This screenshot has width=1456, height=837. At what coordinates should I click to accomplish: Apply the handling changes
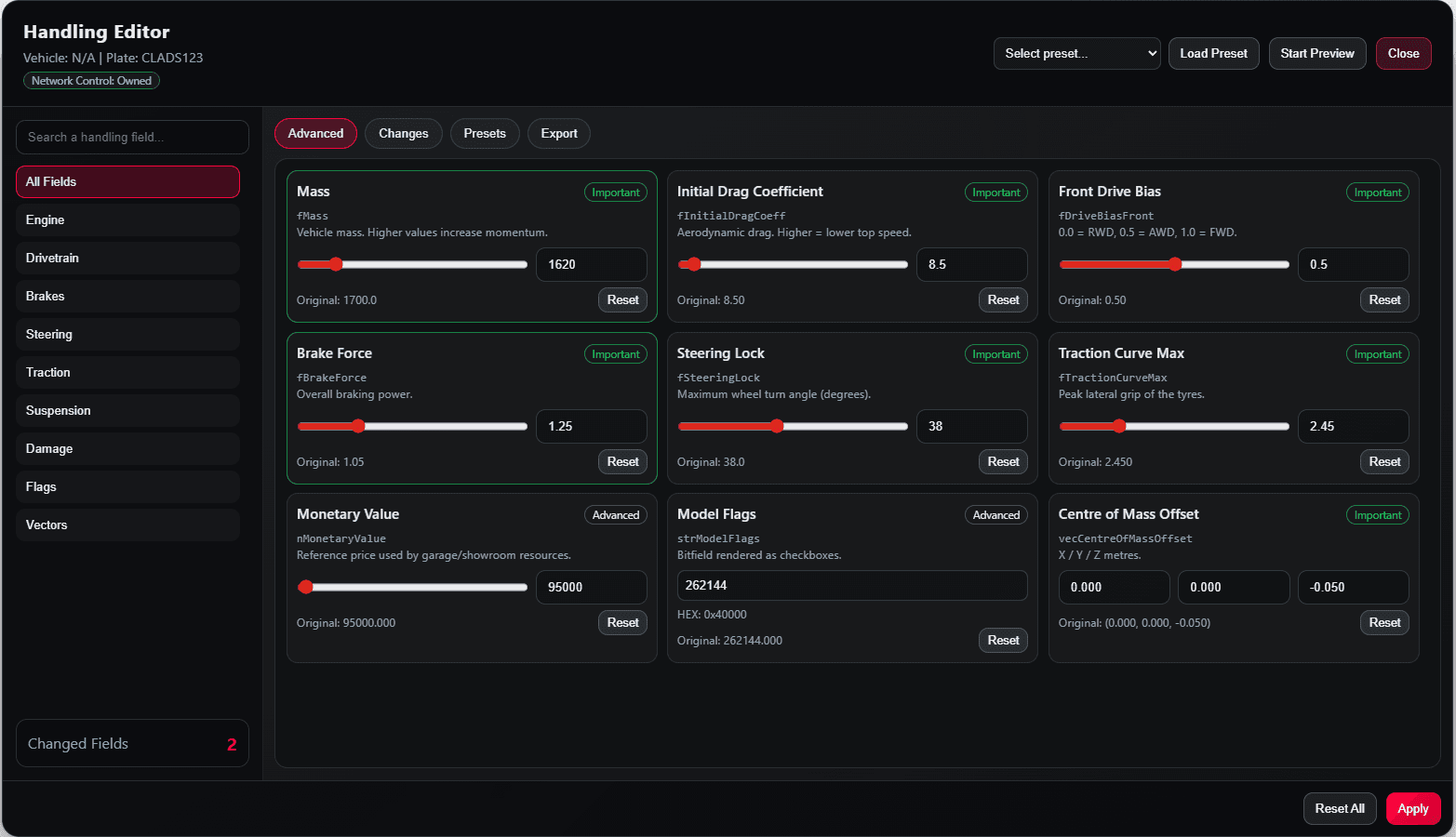click(1412, 808)
